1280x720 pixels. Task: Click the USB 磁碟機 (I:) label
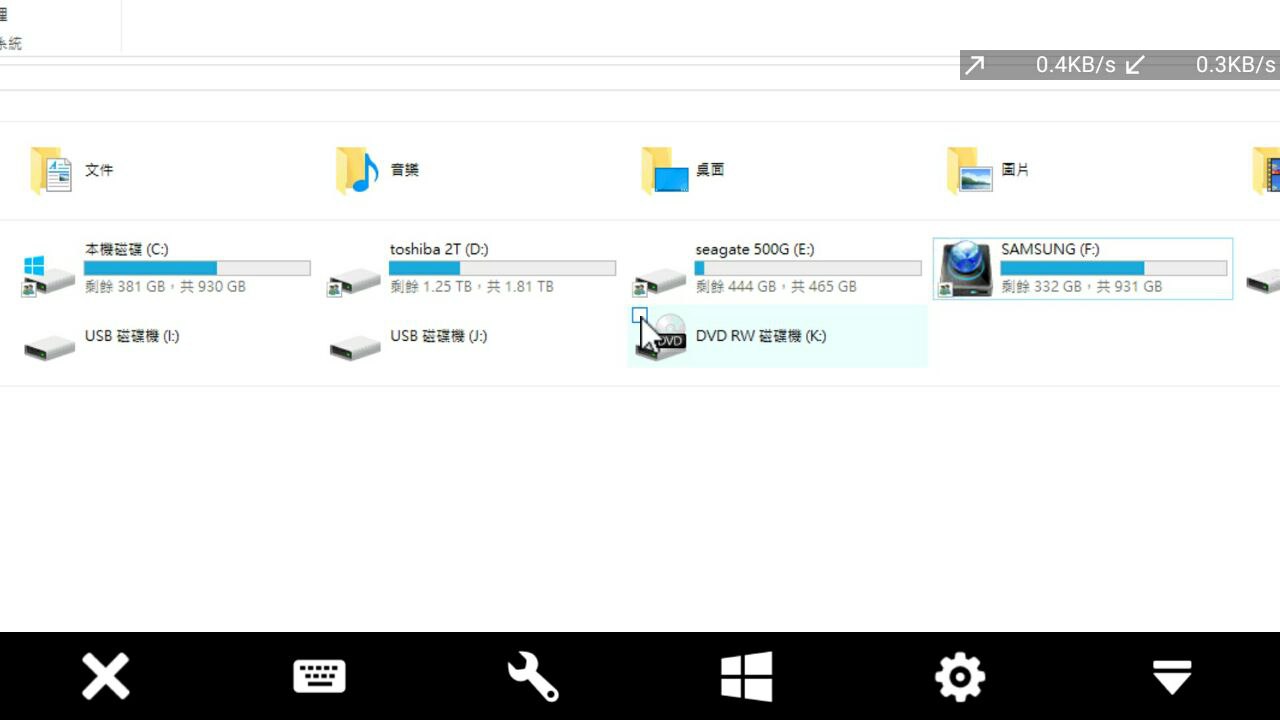point(132,336)
